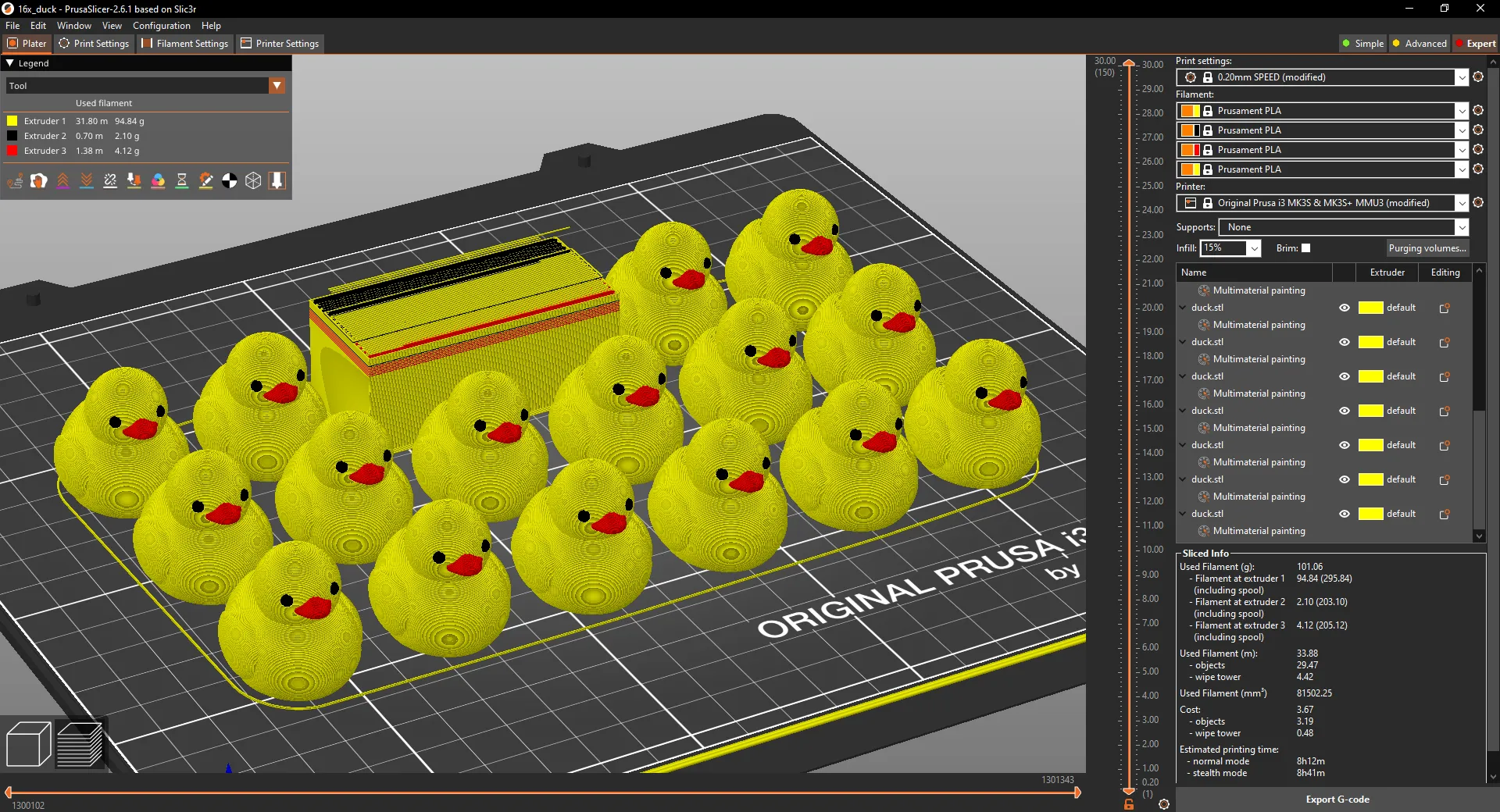This screenshot has width=1500, height=812.
Task: Open printer gear next to Original Prusa i3
Action: click(1478, 203)
